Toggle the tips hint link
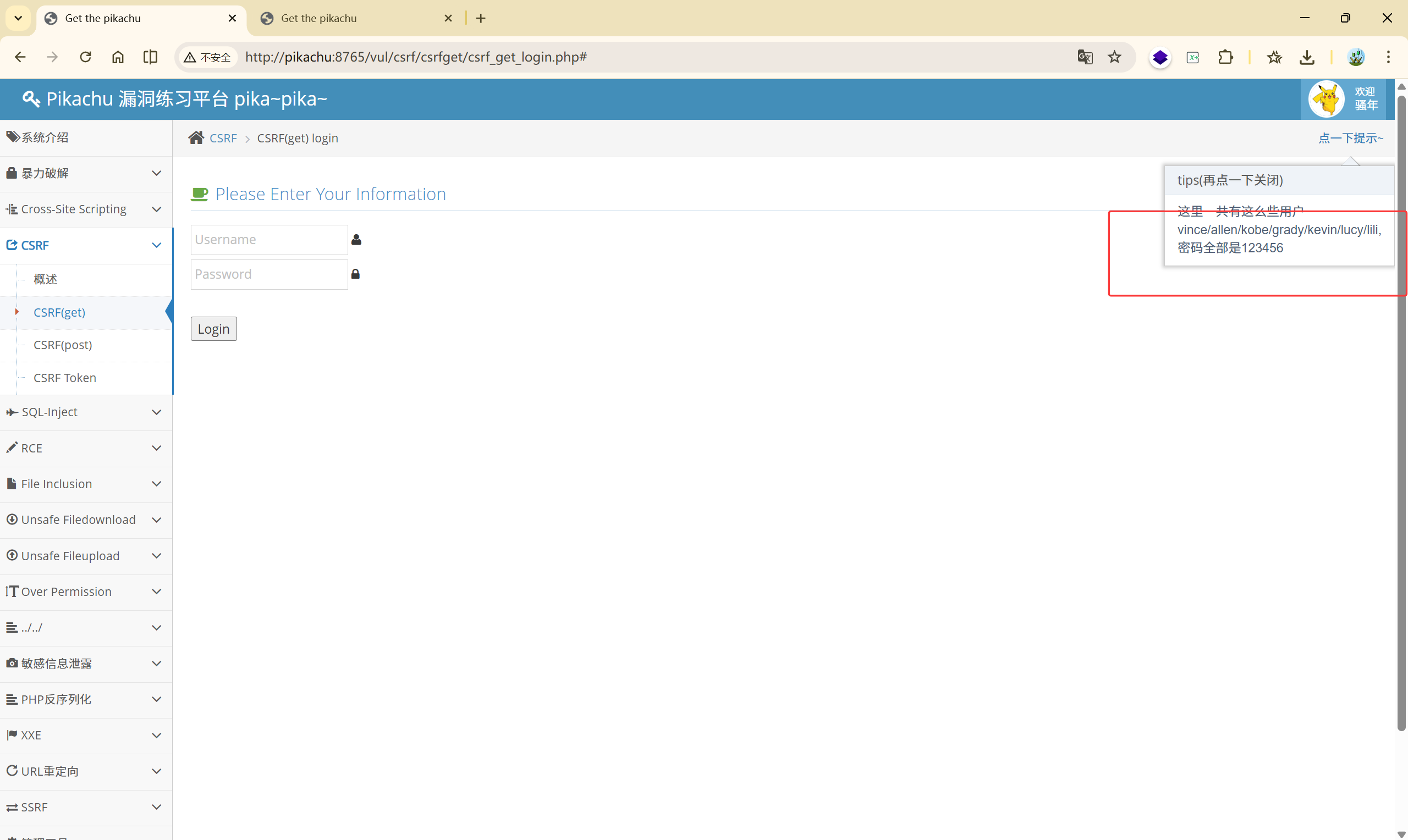Image resolution: width=1408 pixels, height=840 pixels. pos(1350,138)
